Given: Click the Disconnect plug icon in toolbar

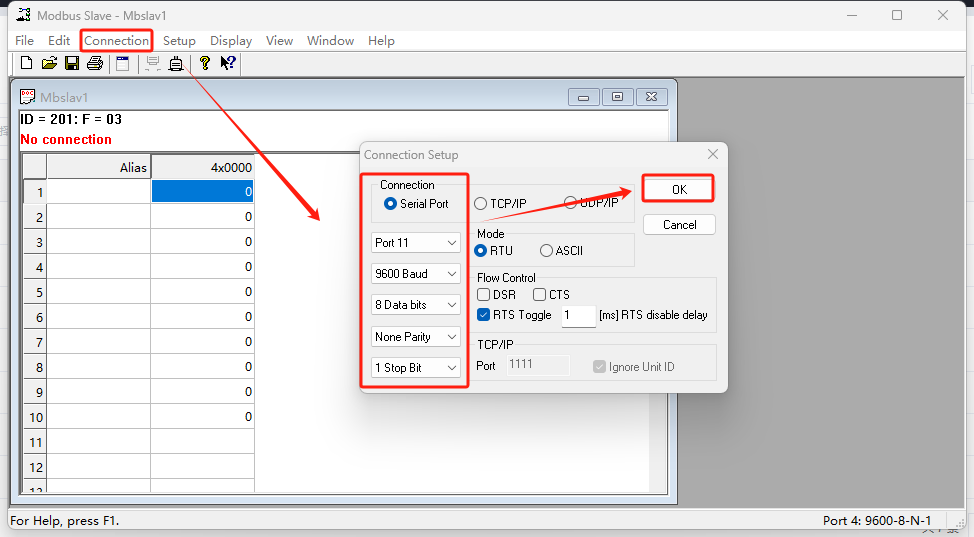Looking at the screenshot, I should click(x=176, y=64).
